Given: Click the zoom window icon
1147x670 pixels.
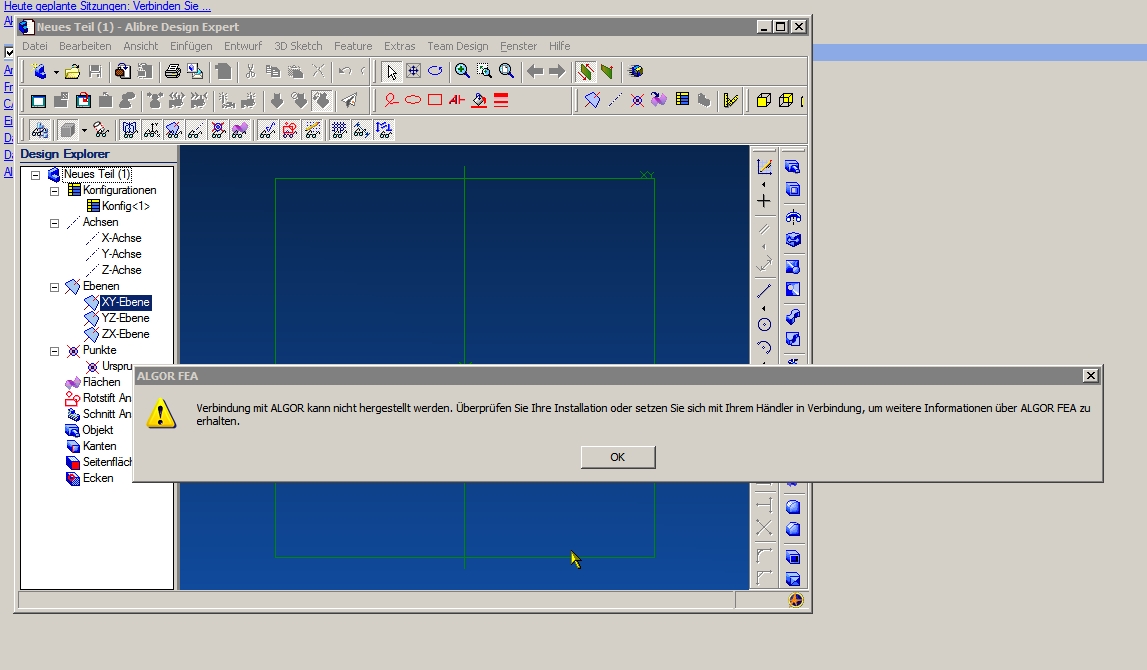Looking at the screenshot, I should 484,72.
